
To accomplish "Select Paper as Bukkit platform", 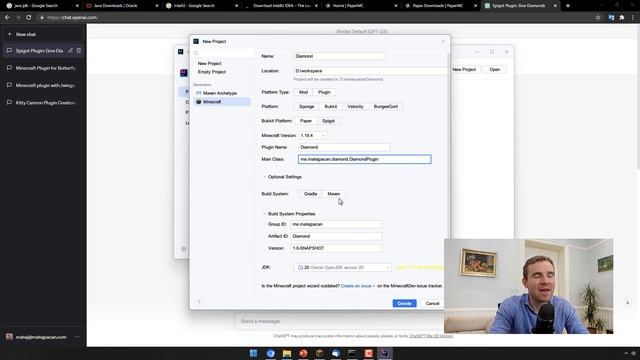I will click(x=306, y=121).
